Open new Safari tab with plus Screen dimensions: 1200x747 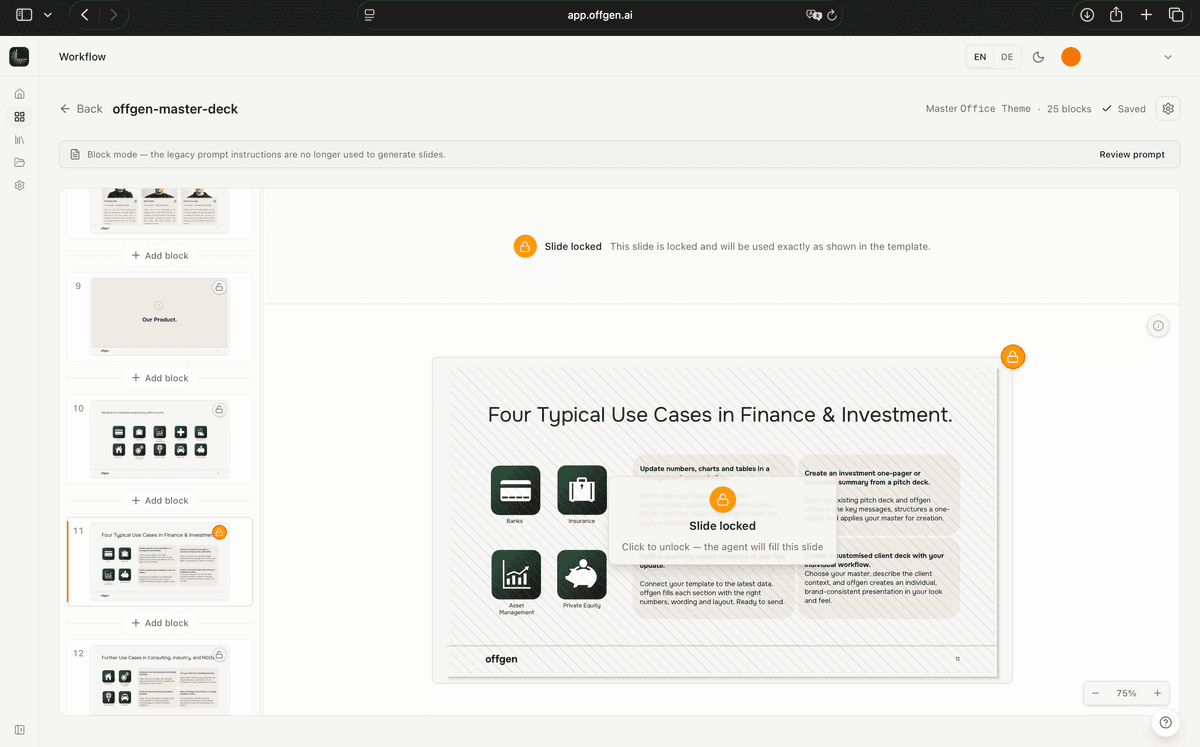[x=1146, y=15]
